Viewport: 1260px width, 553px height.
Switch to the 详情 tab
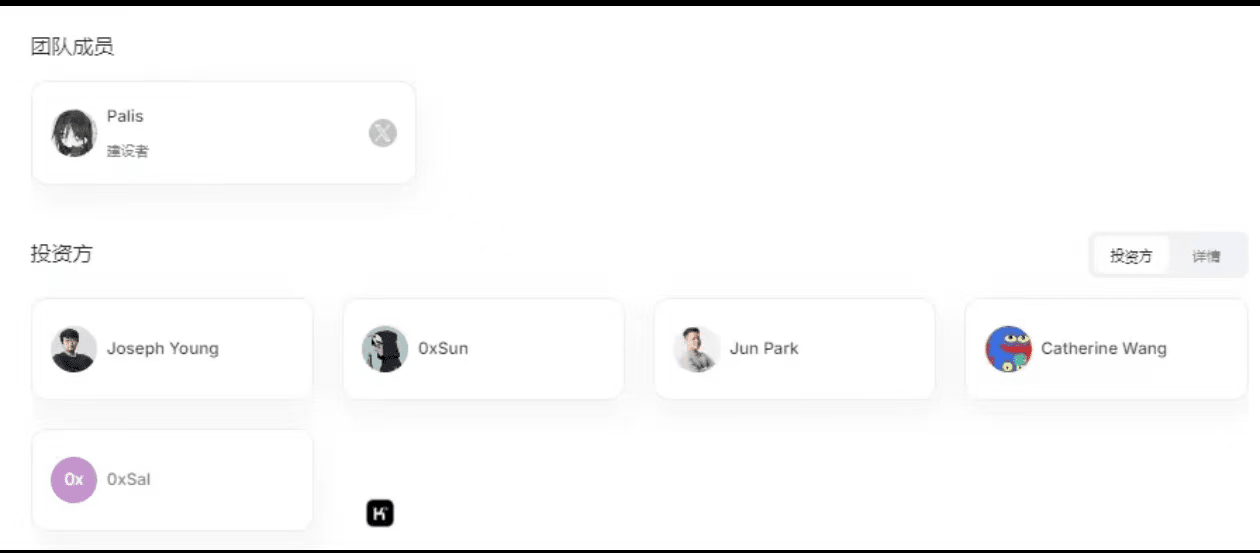1206,256
